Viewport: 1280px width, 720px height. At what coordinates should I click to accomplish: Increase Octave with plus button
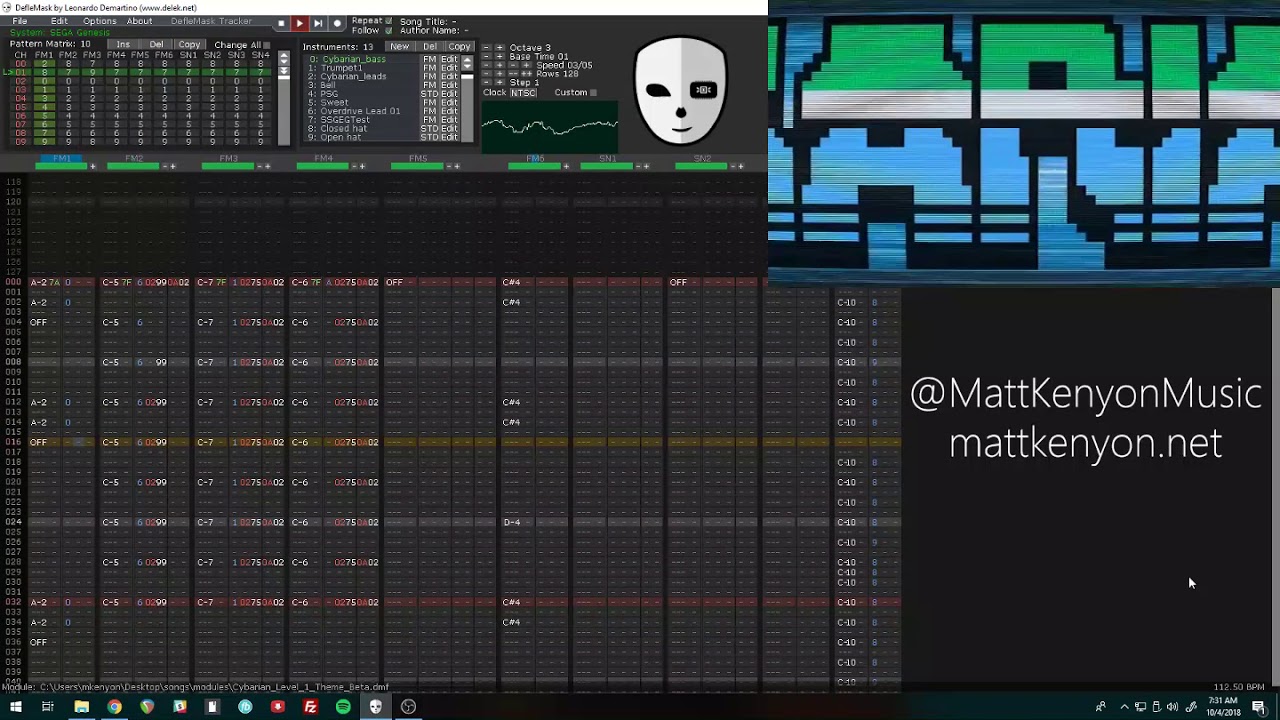point(500,47)
